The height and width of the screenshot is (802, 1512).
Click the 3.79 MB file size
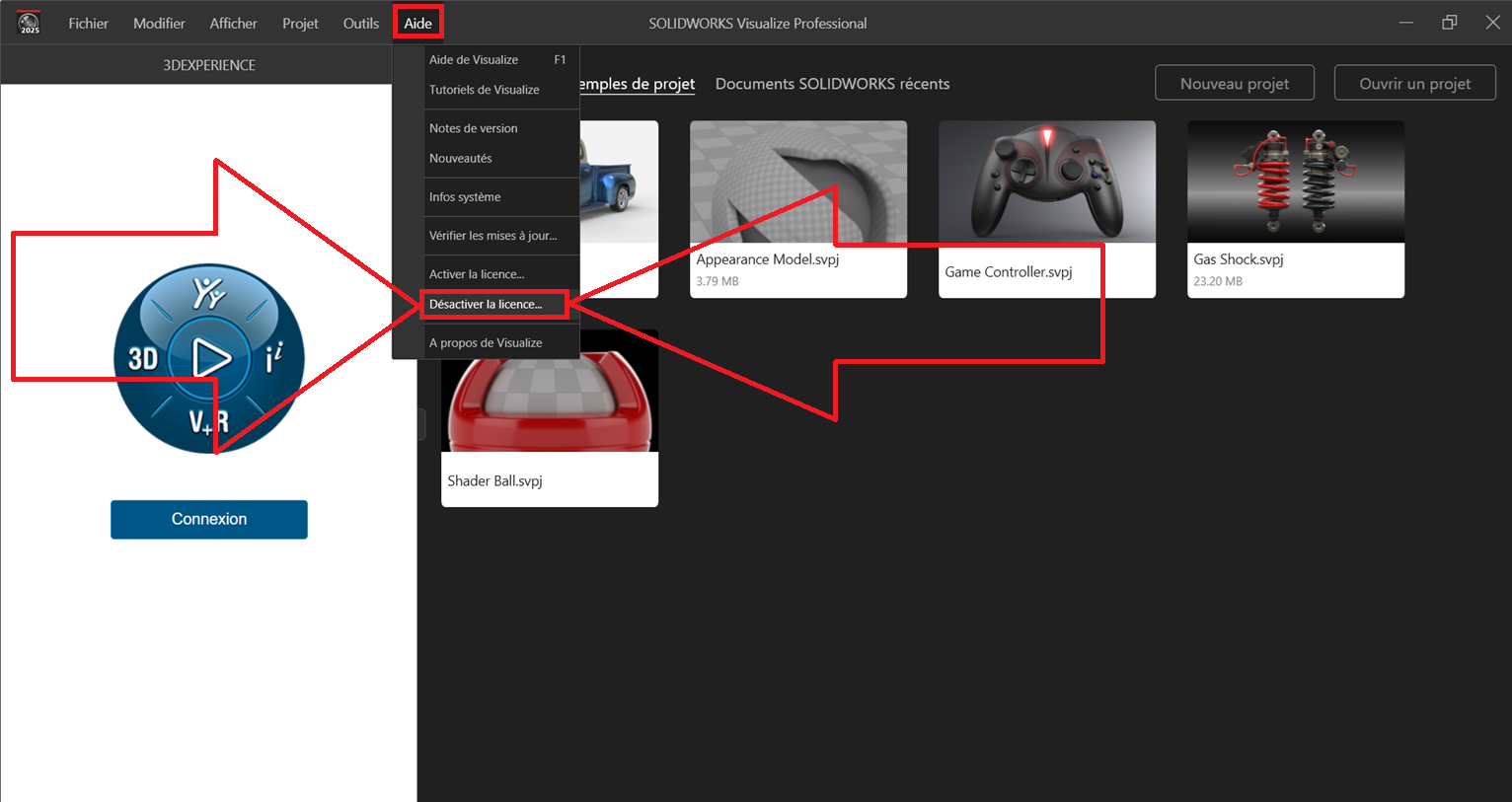click(718, 281)
